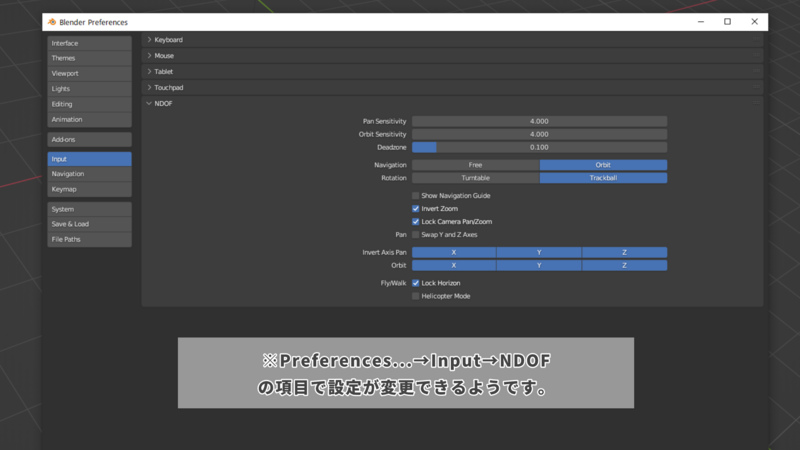Minimize the Blender Preferences window
The height and width of the screenshot is (450, 800).
coord(701,22)
